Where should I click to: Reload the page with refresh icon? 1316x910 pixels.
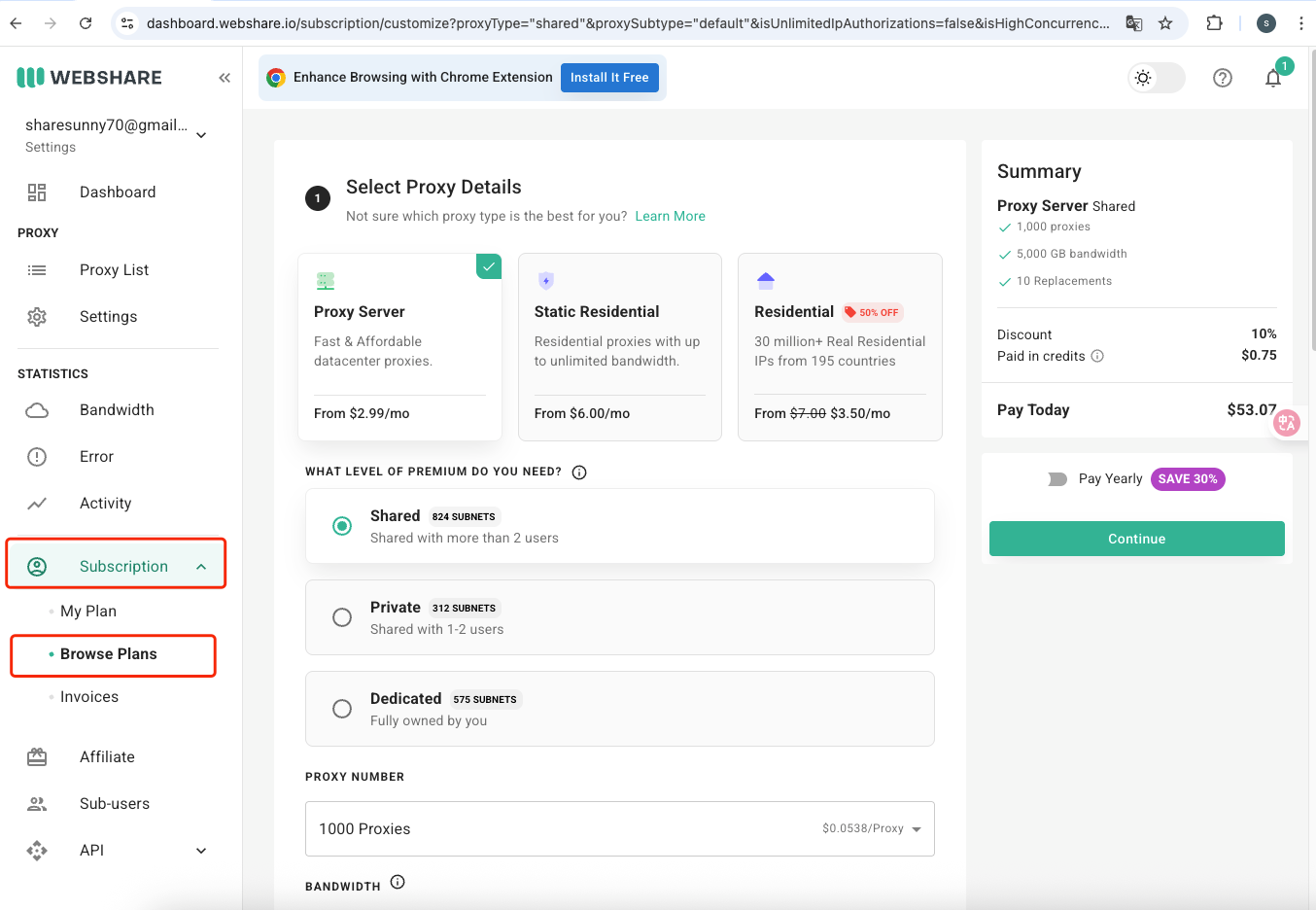[86, 23]
